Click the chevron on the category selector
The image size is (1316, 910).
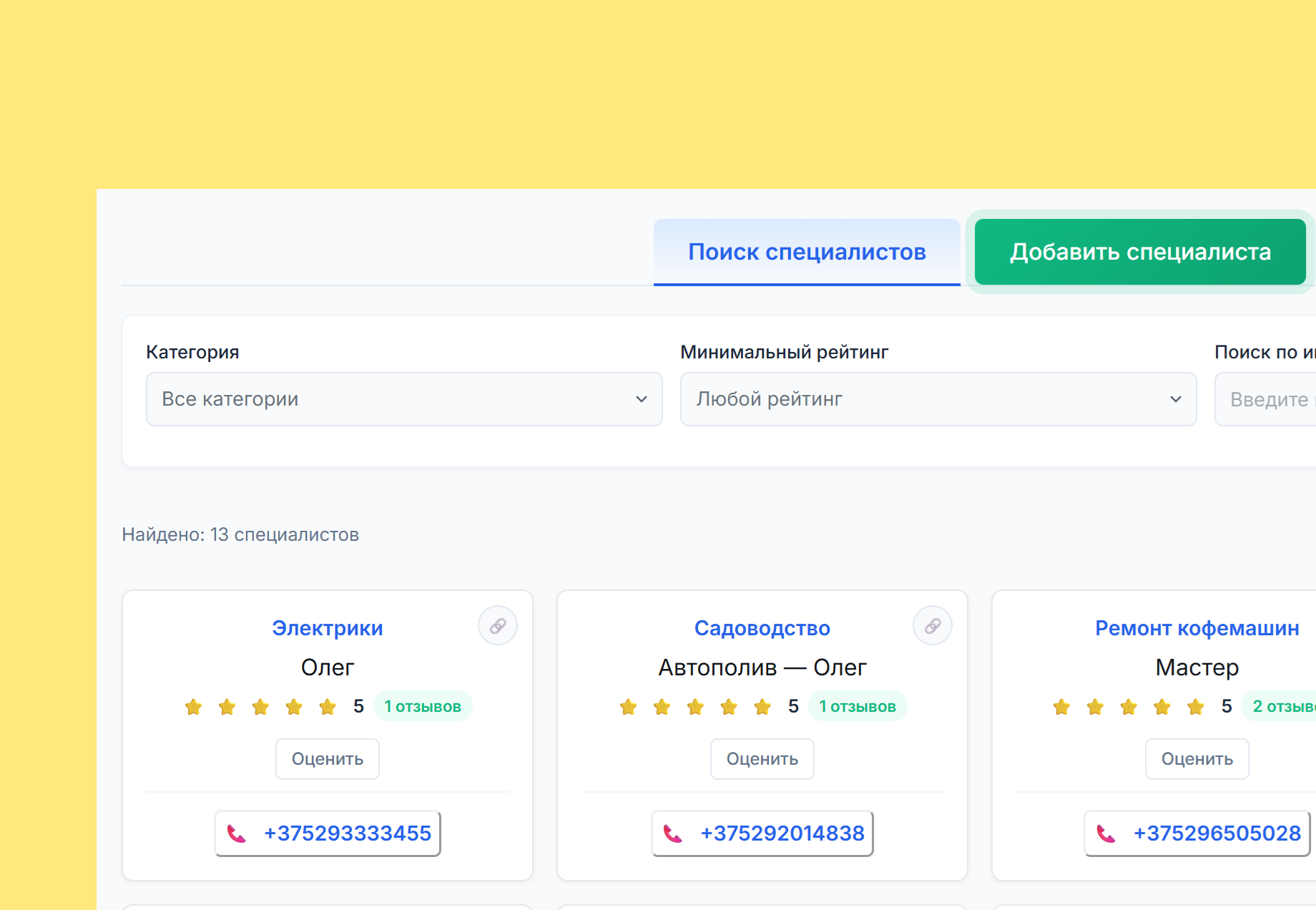[x=641, y=399]
